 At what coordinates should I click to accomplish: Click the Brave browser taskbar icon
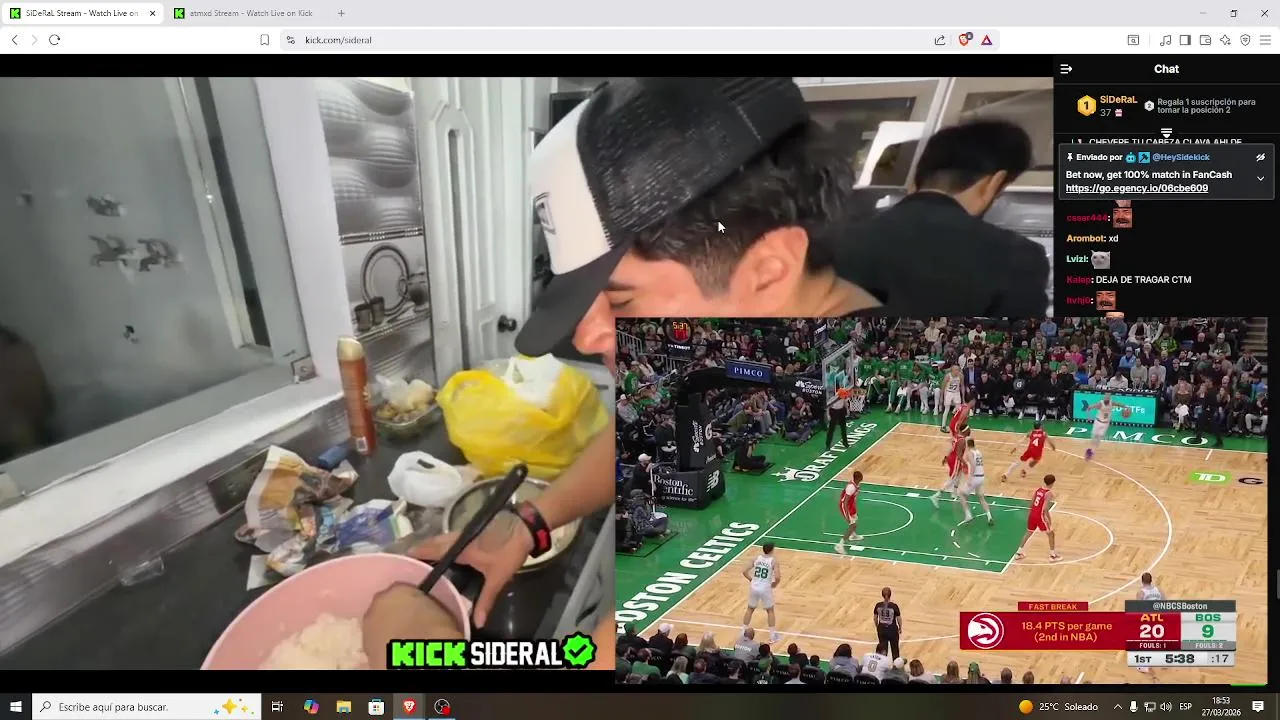pyautogui.click(x=409, y=707)
